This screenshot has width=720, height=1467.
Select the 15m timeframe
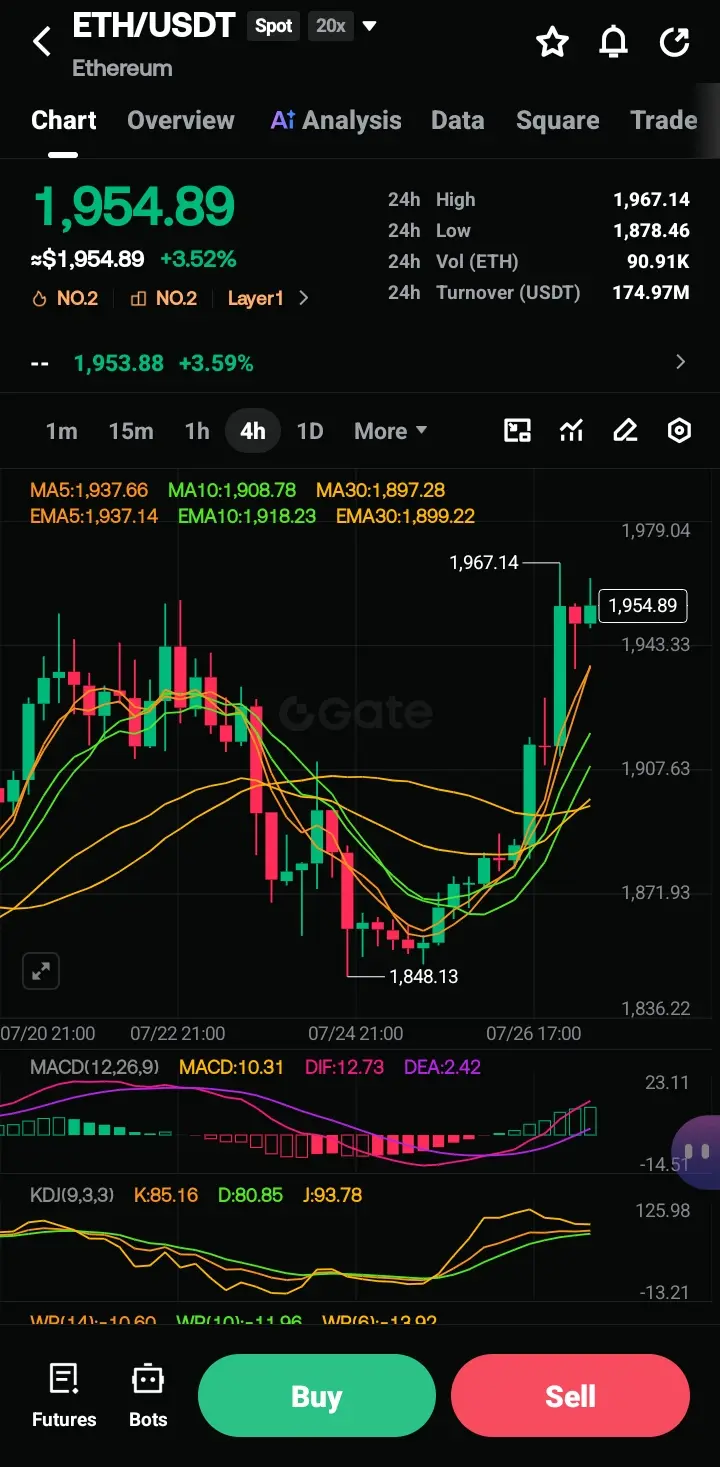(x=131, y=431)
